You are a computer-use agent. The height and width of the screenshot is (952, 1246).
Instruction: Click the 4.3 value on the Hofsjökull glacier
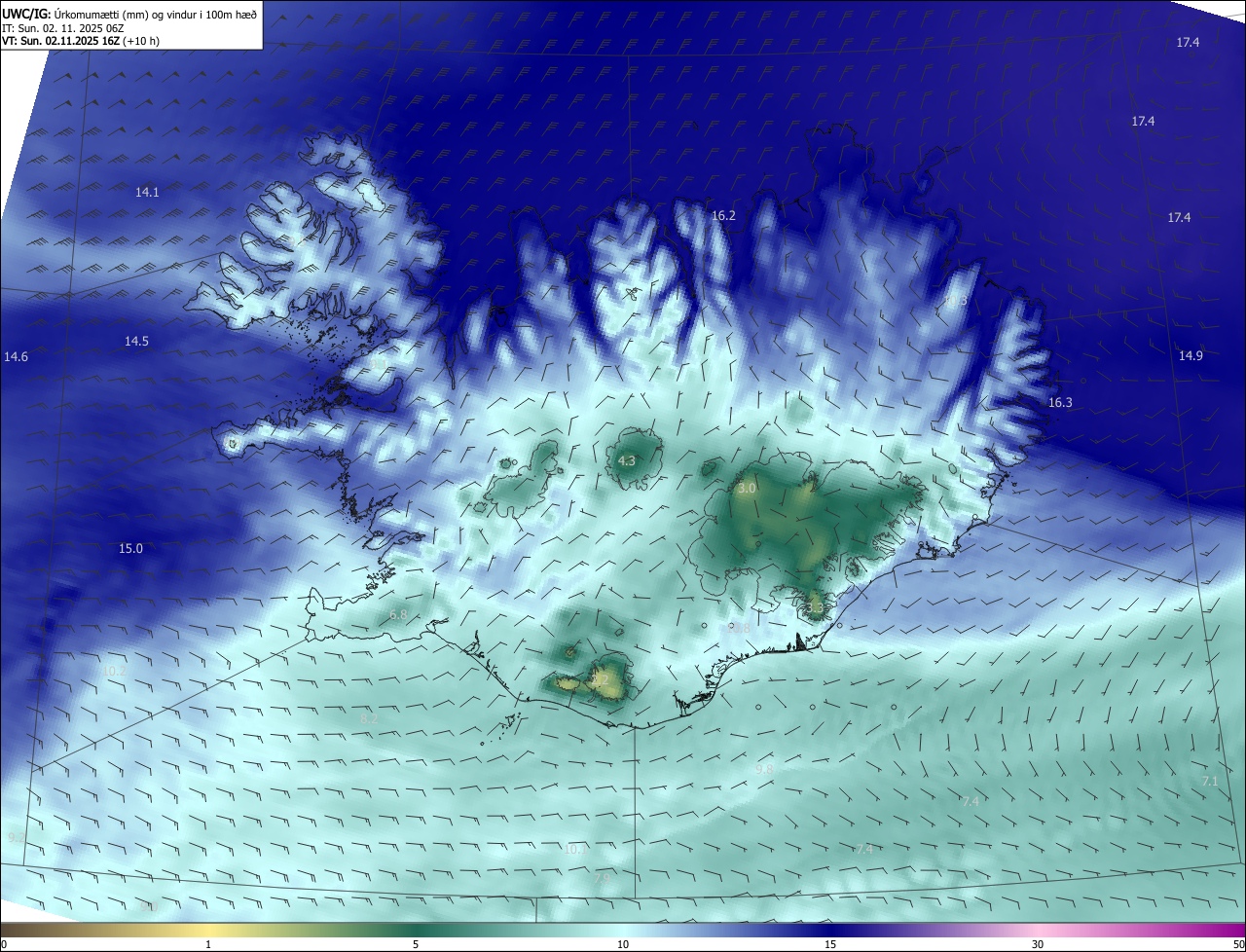(x=627, y=461)
